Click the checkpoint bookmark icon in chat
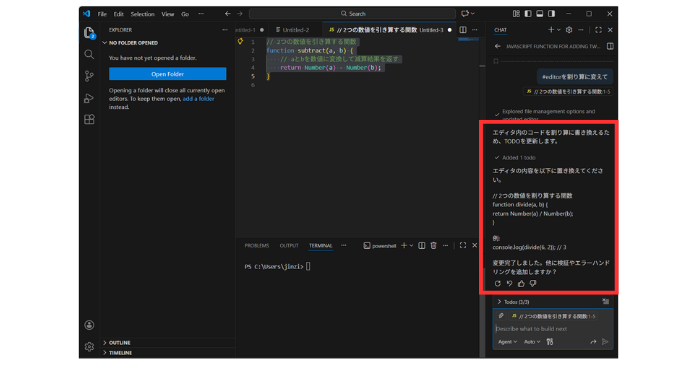 [496, 61]
